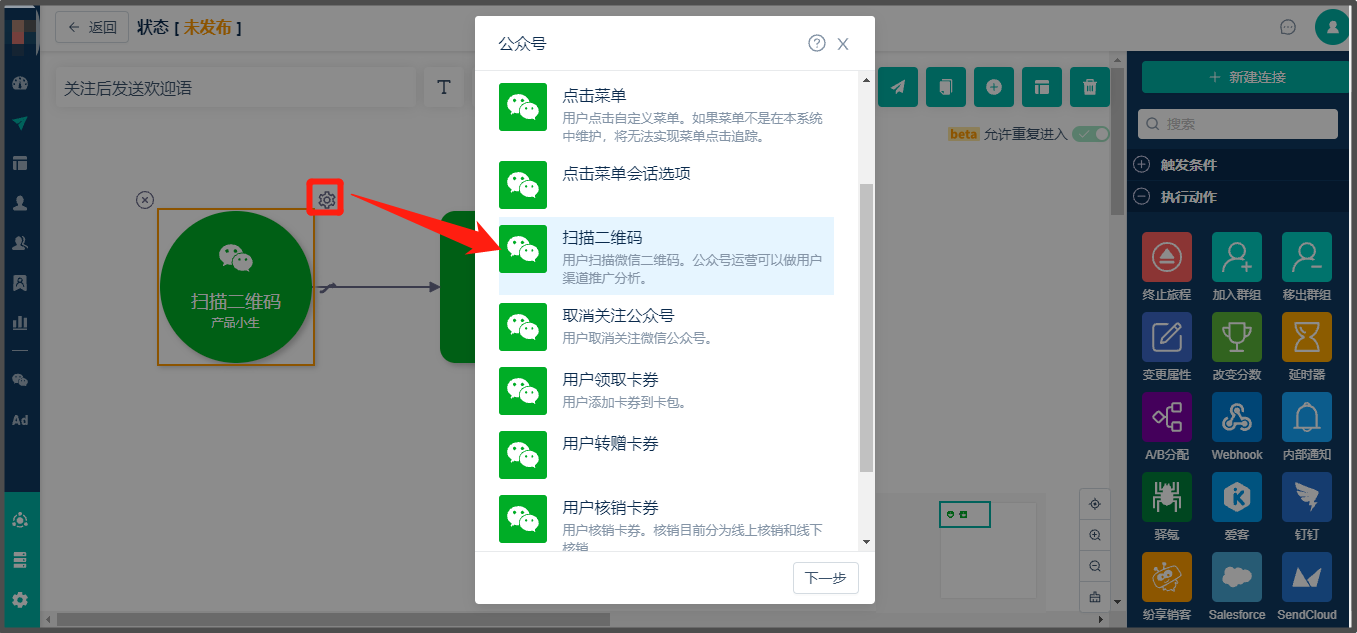
Task: Select the 延时器 hourglass icon
Action: 1307,337
